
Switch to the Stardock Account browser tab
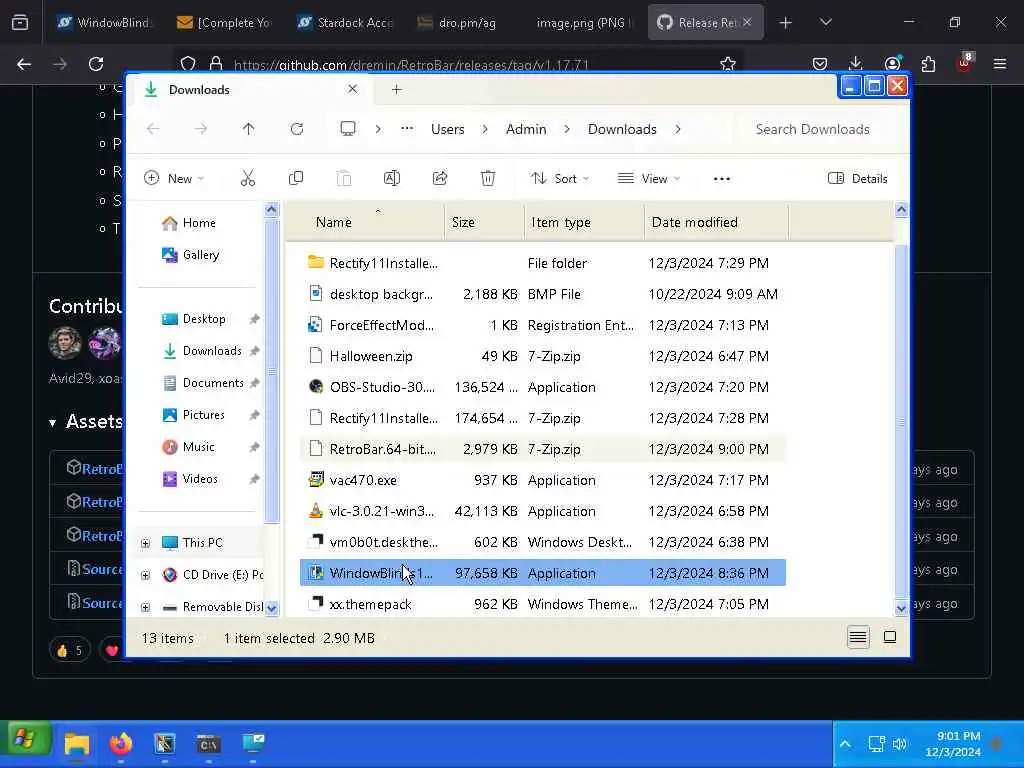point(344,23)
